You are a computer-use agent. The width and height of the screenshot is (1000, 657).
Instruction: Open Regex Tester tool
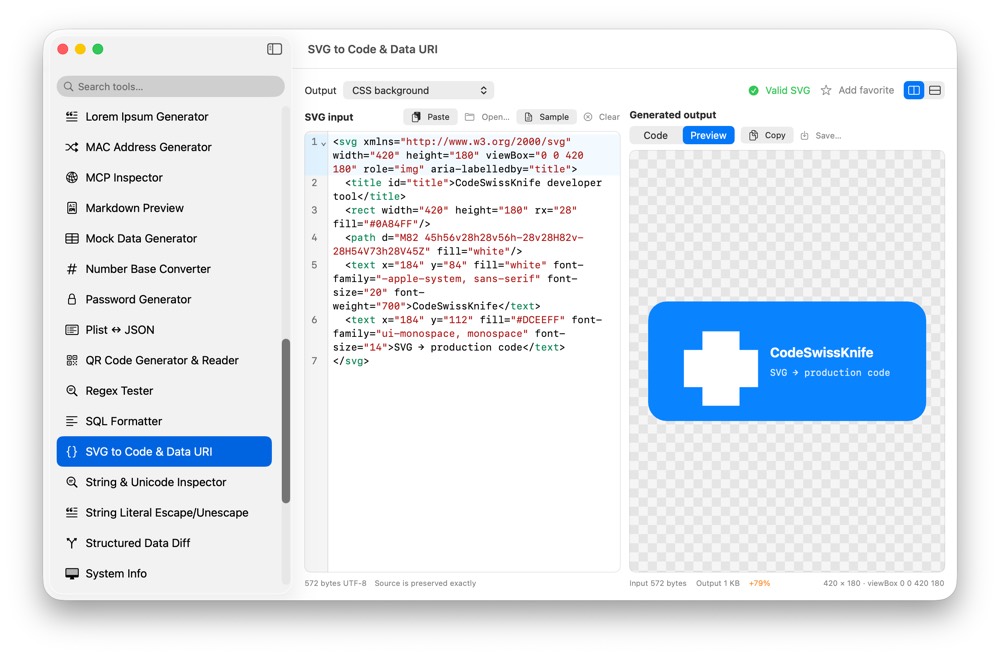[x=165, y=391]
